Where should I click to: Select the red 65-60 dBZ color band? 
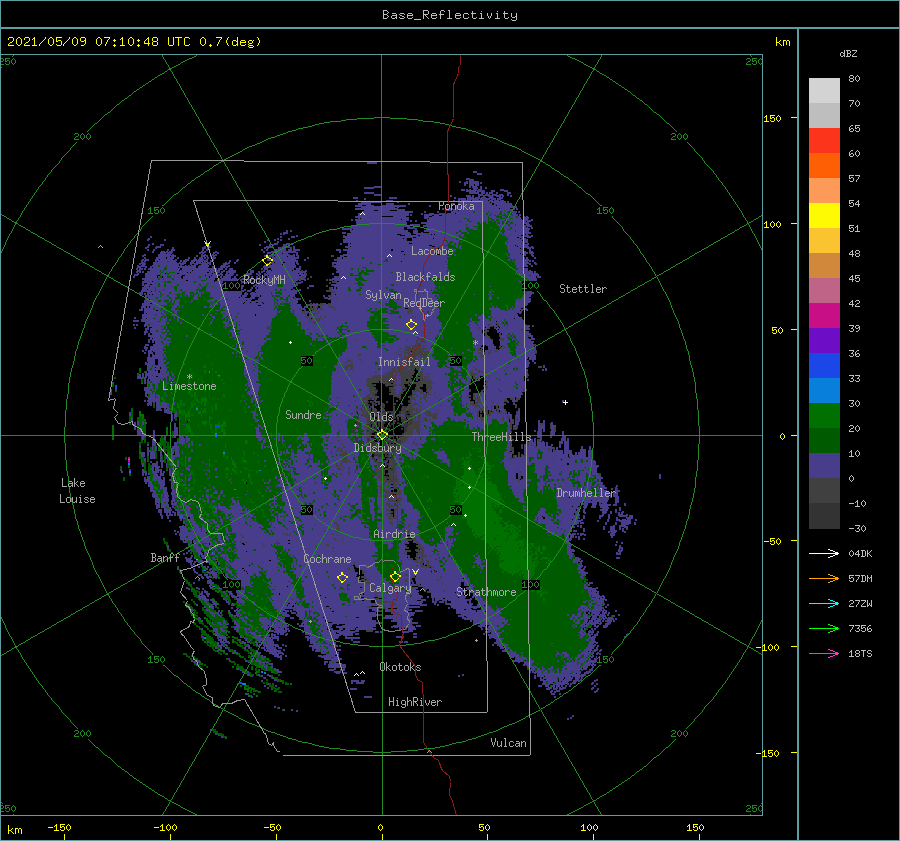click(x=824, y=141)
